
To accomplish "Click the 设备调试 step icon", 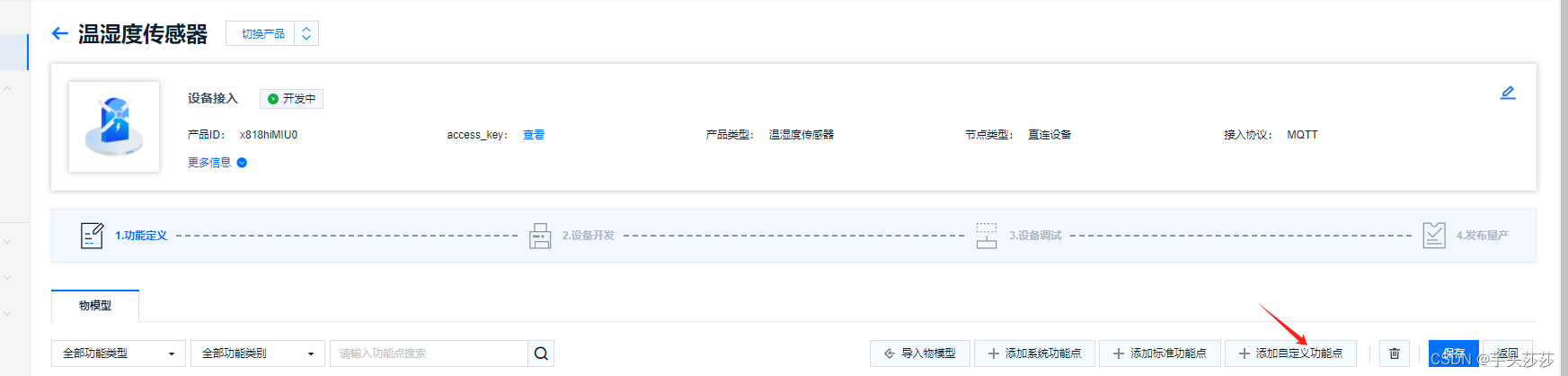I will [x=987, y=236].
